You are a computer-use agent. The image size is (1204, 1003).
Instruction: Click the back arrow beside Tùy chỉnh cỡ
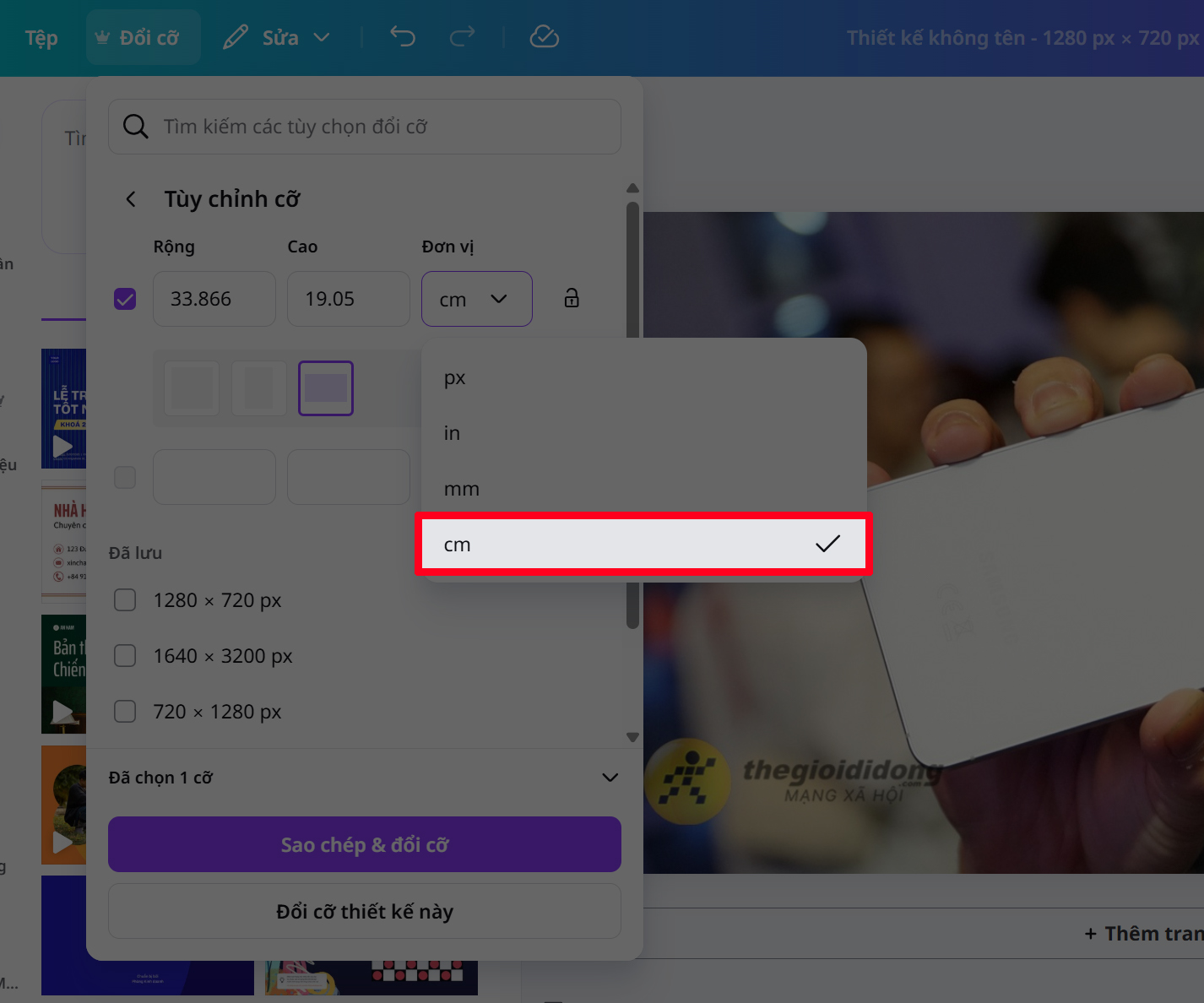click(x=131, y=199)
